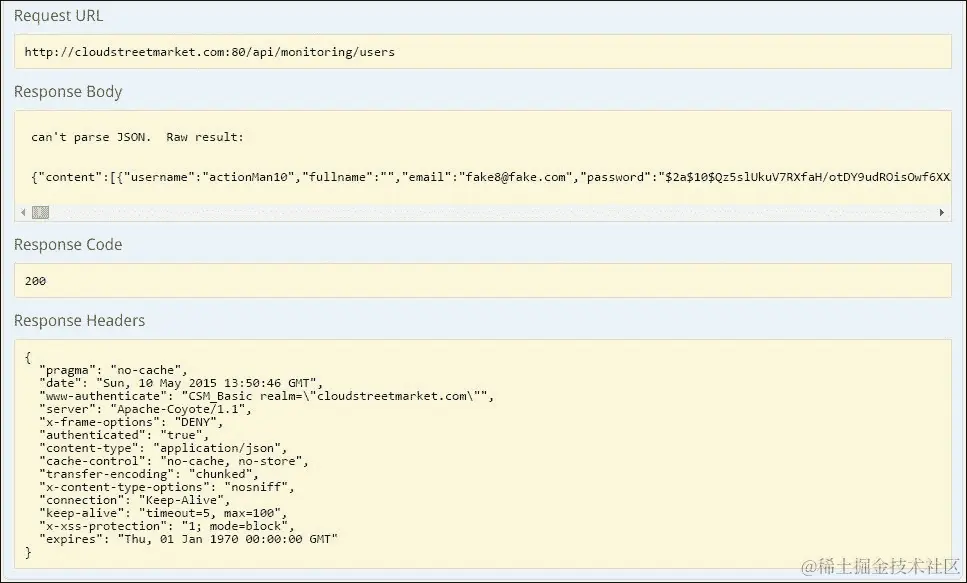This screenshot has width=967, height=583.
Task: Click the "pragma": "no-cache" header line
Action: point(113,370)
